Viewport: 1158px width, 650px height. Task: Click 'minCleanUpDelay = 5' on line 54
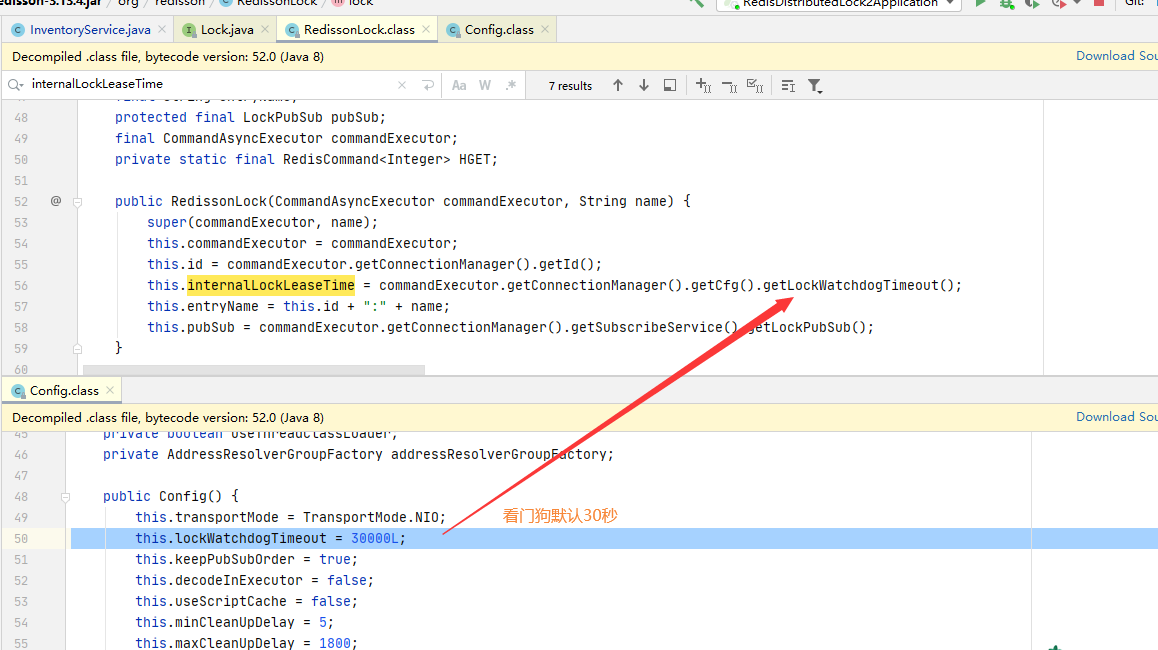pyautogui.click(x=234, y=622)
